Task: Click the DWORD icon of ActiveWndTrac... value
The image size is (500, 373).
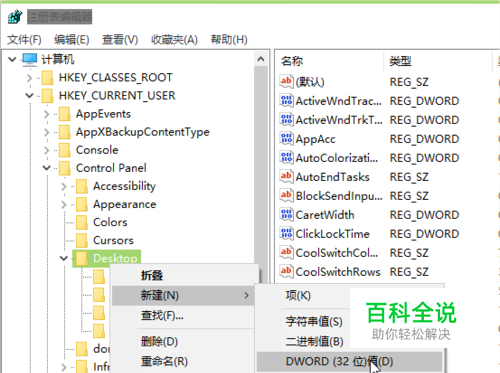Action: (286, 101)
